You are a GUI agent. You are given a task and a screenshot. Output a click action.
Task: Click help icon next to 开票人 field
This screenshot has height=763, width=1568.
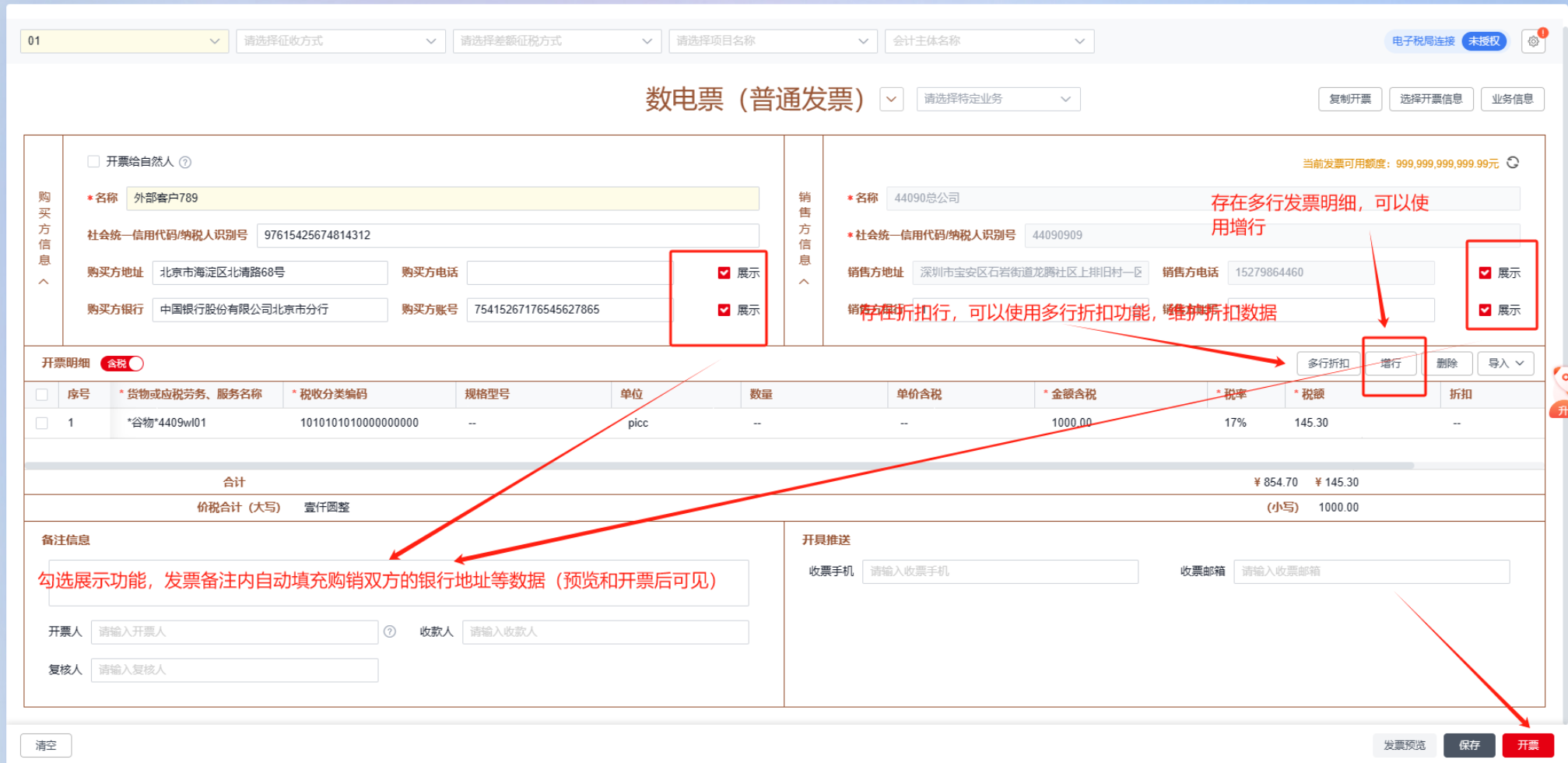click(390, 631)
